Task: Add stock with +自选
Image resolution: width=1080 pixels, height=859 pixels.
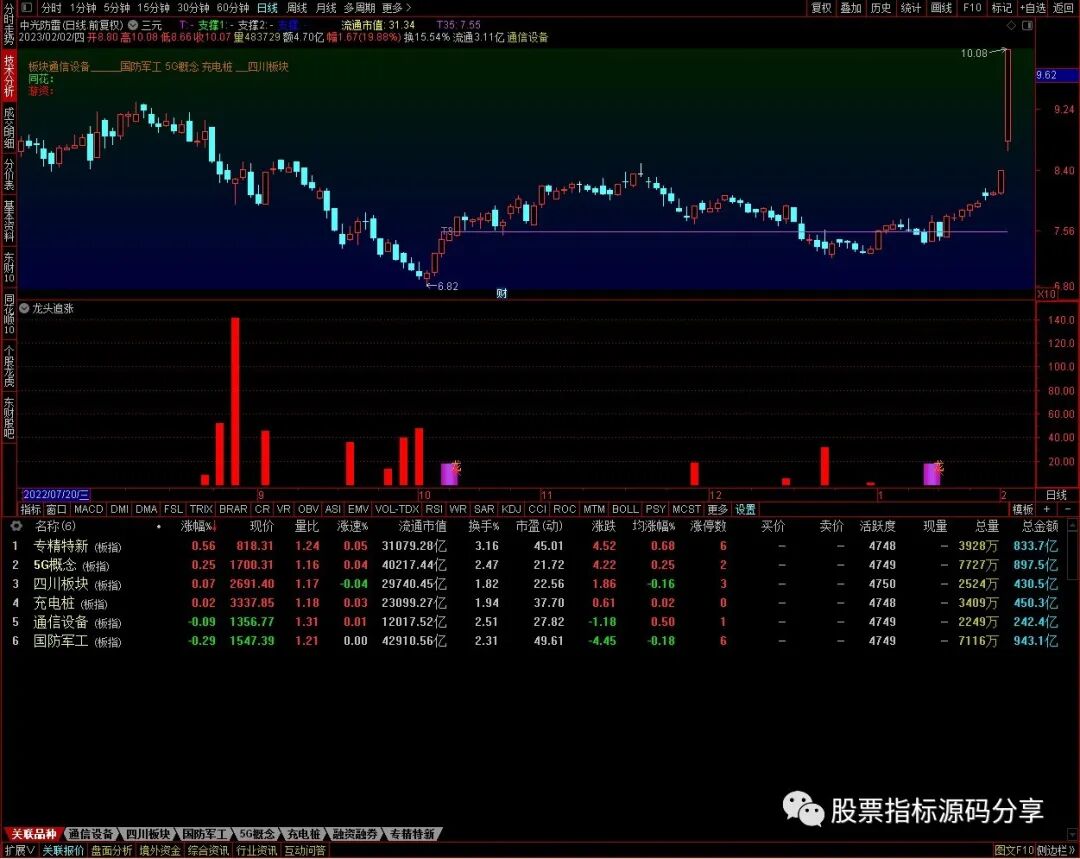Action: [1032, 8]
